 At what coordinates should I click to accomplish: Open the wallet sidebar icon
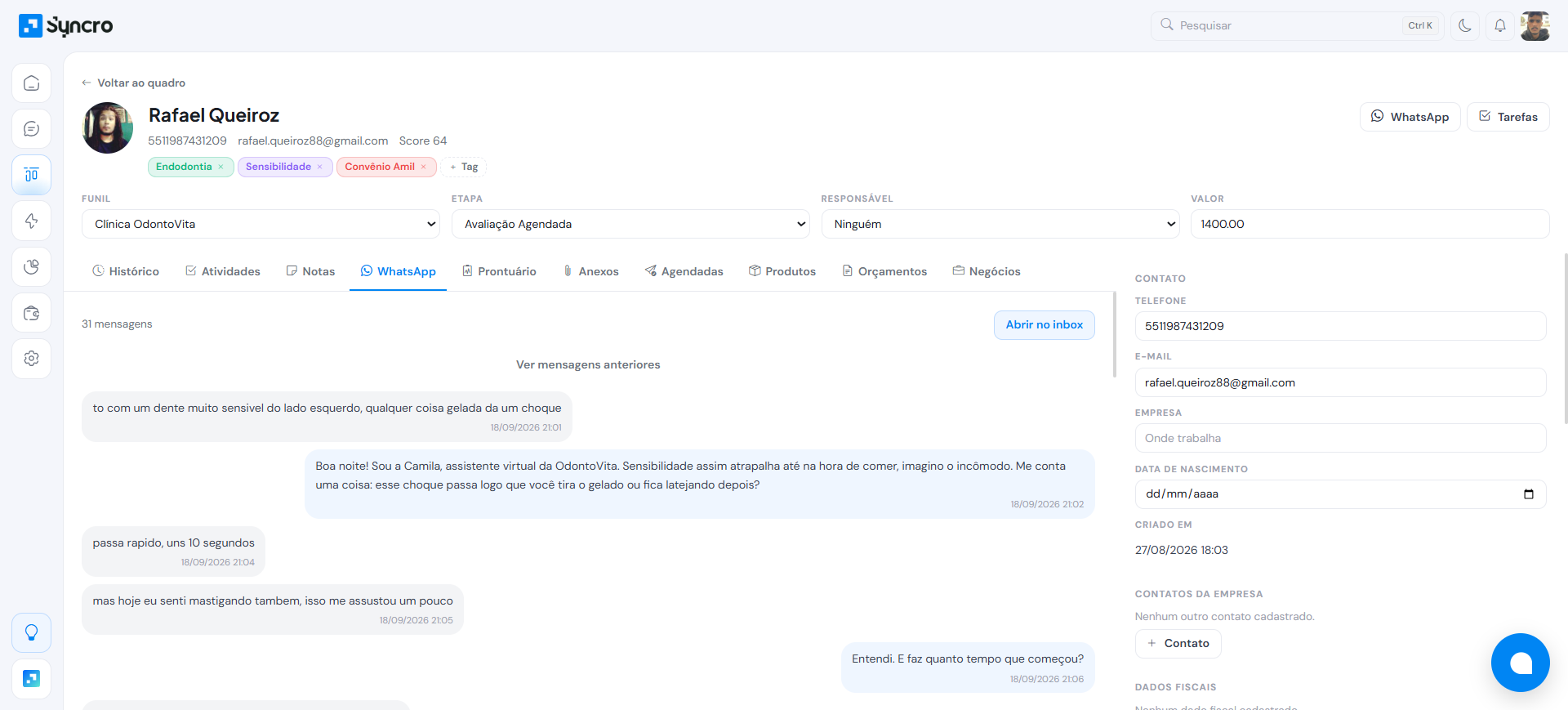pos(32,313)
